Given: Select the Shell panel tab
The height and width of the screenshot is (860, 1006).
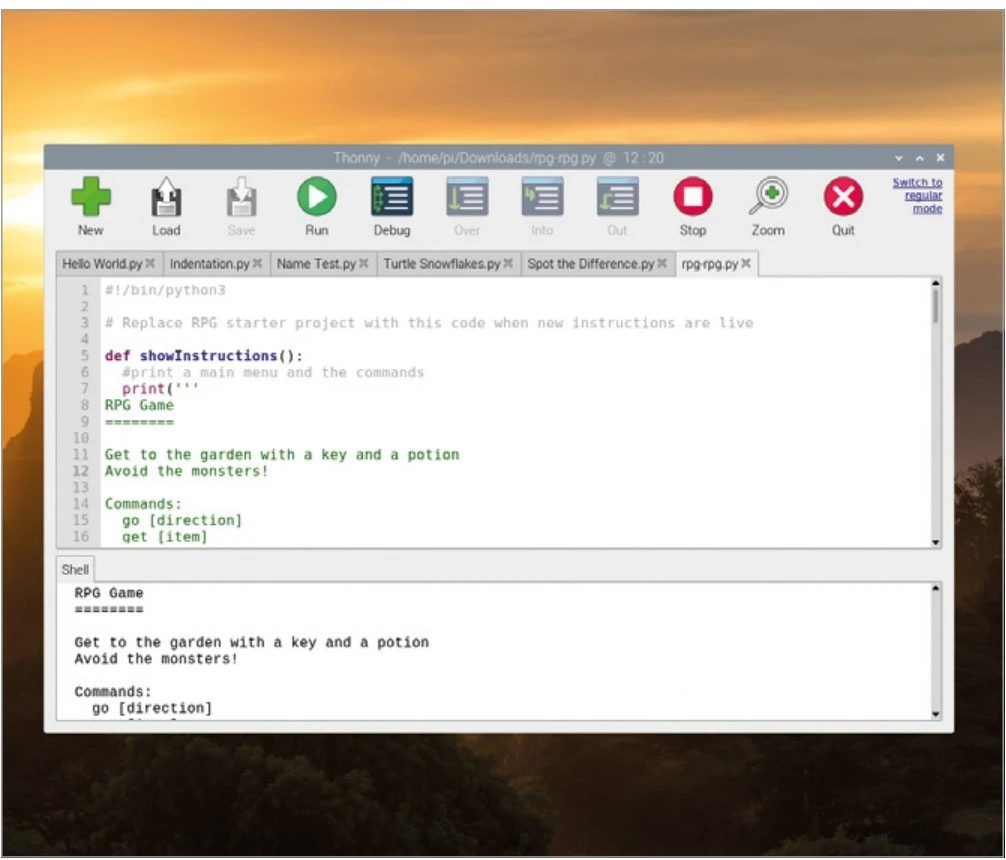Looking at the screenshot, I should click(75, 570).
